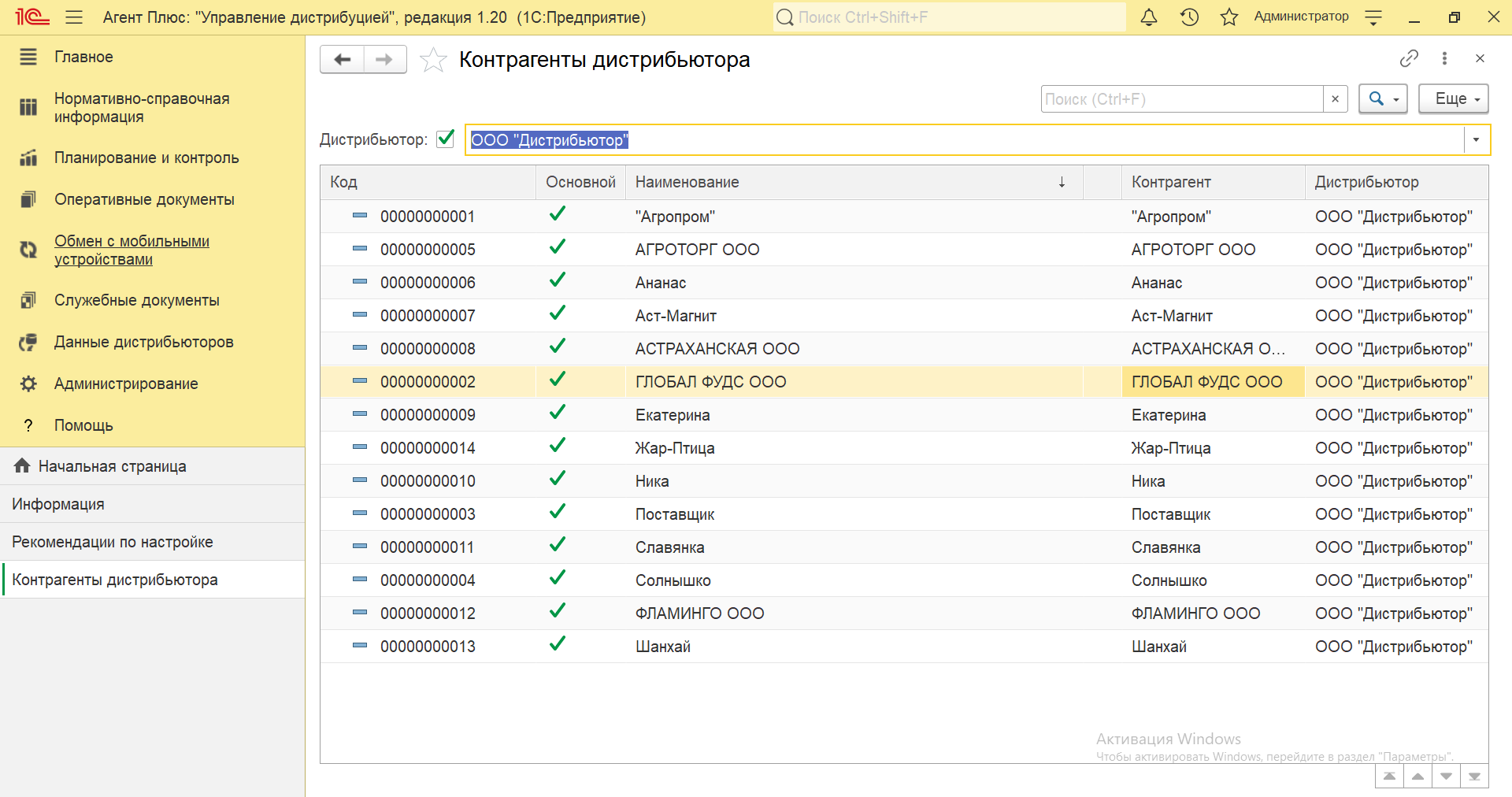Screen dimensions: 1512x797
Task: Open Планирование и контроль section
Action: (x=146, y=158)
